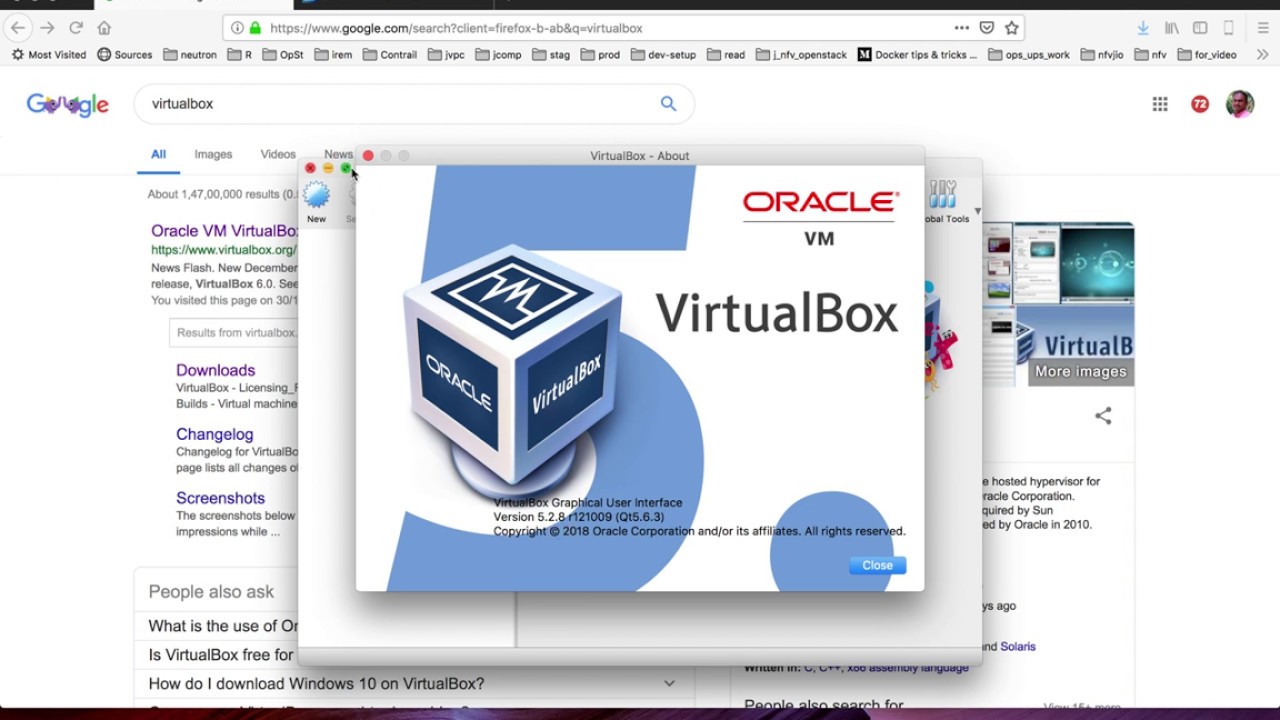Go back in Firefox
The width and height of the screenshot is (1280, 720).
click(x=18, y=28)
